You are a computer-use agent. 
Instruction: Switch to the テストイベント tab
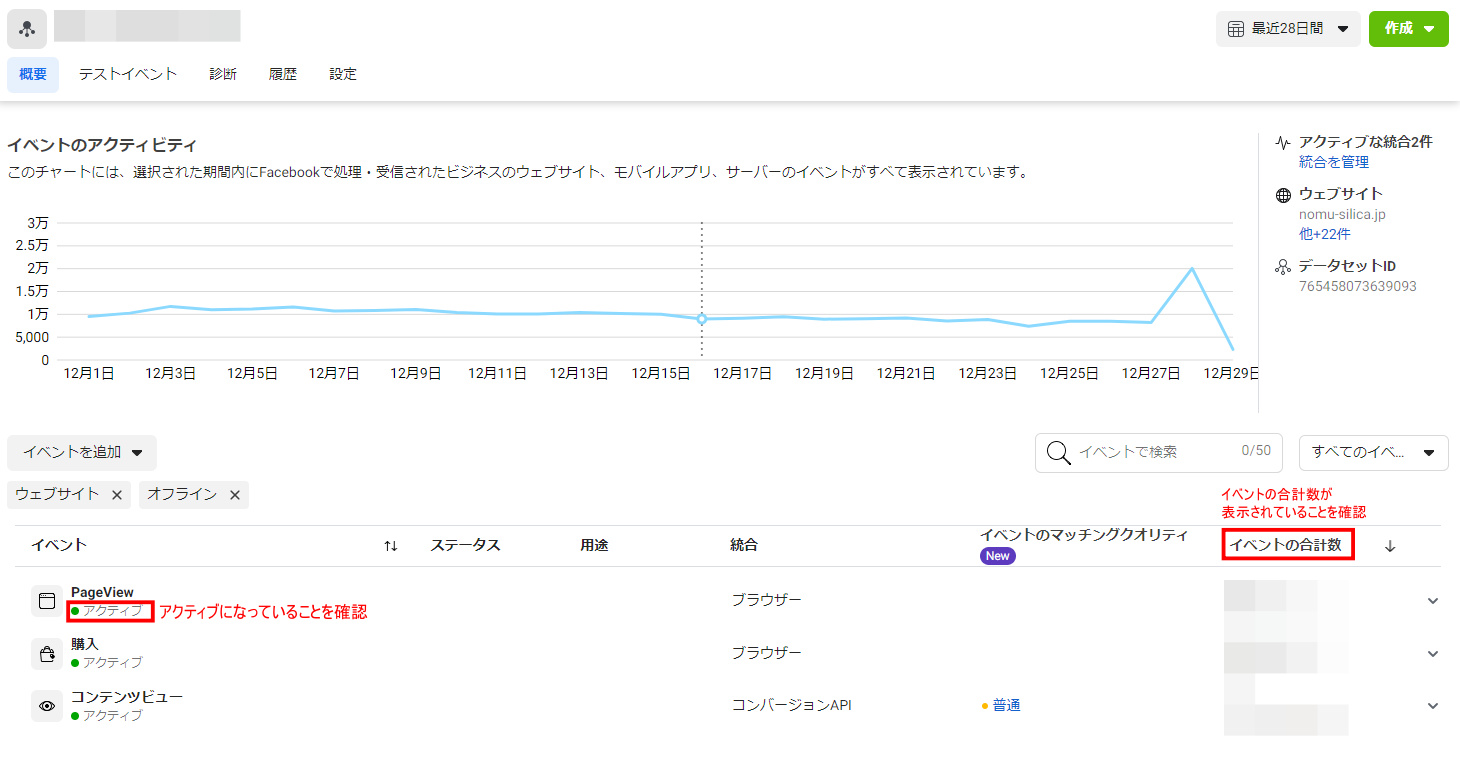(x=128, y=74)
